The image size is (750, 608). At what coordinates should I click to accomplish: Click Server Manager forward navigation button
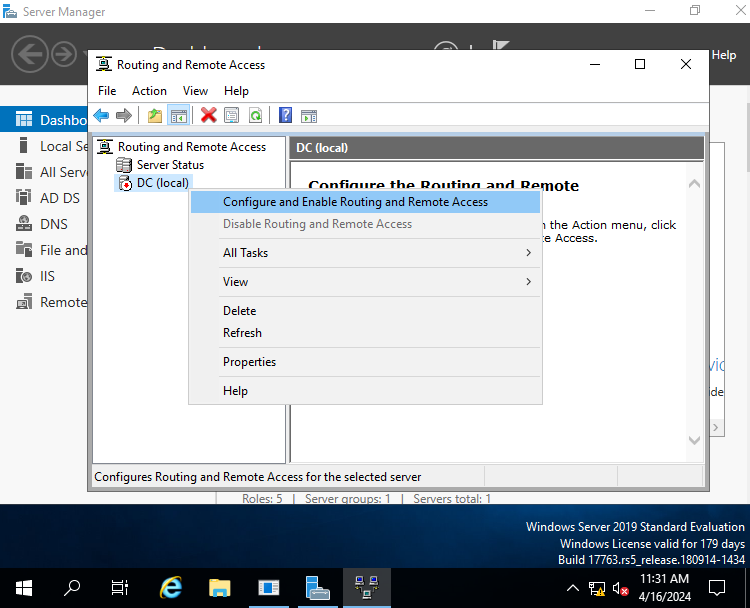tap(64, 54)
